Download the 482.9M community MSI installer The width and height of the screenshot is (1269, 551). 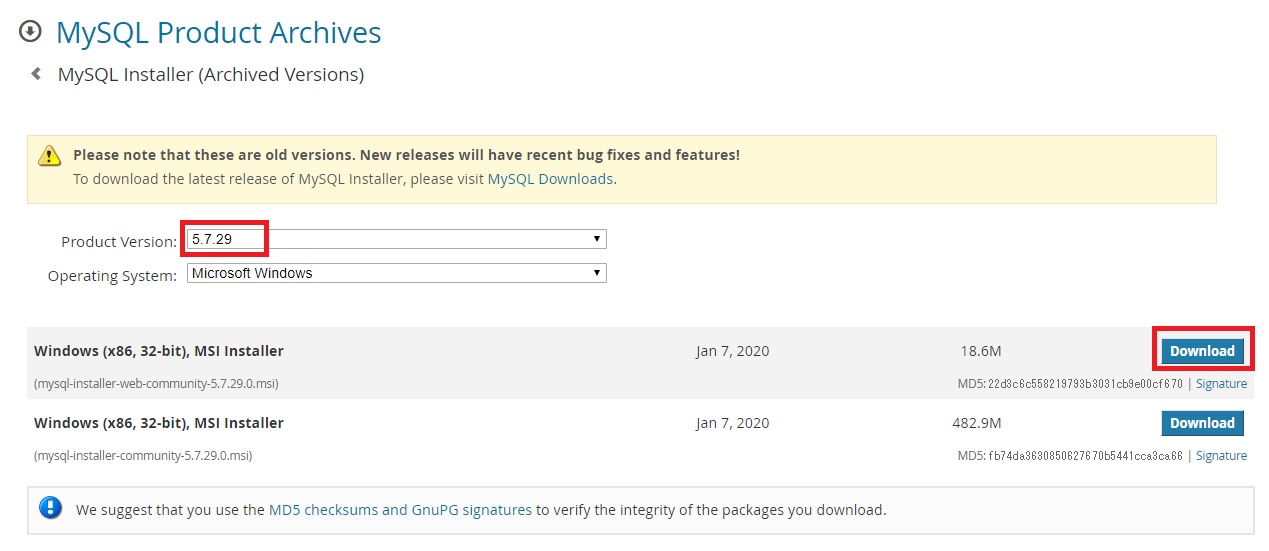(x=1202, y=423)
